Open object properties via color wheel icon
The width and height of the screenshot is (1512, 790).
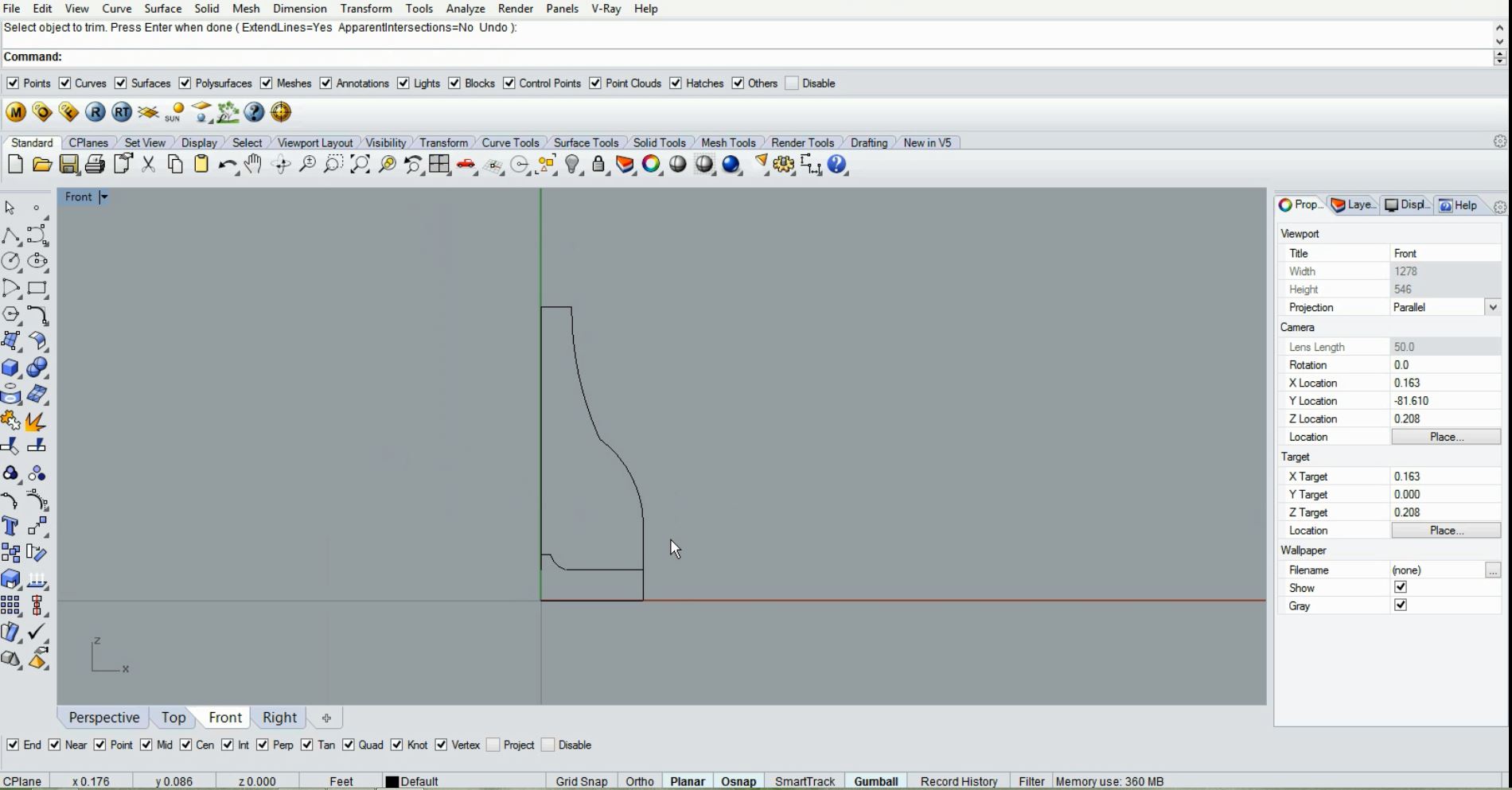tap(652, 165)
